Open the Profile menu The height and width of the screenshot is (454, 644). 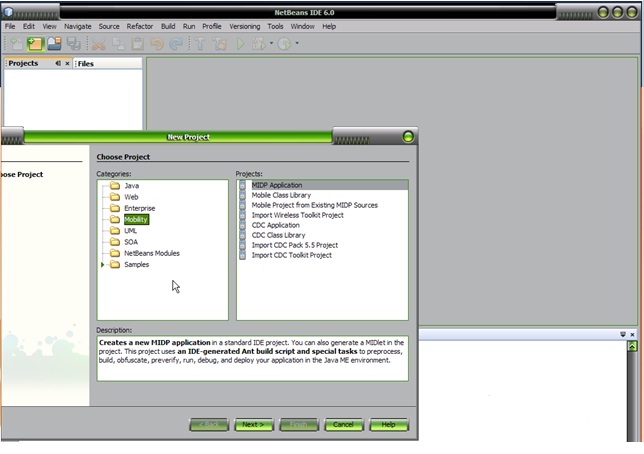click(x=212, y=26)
